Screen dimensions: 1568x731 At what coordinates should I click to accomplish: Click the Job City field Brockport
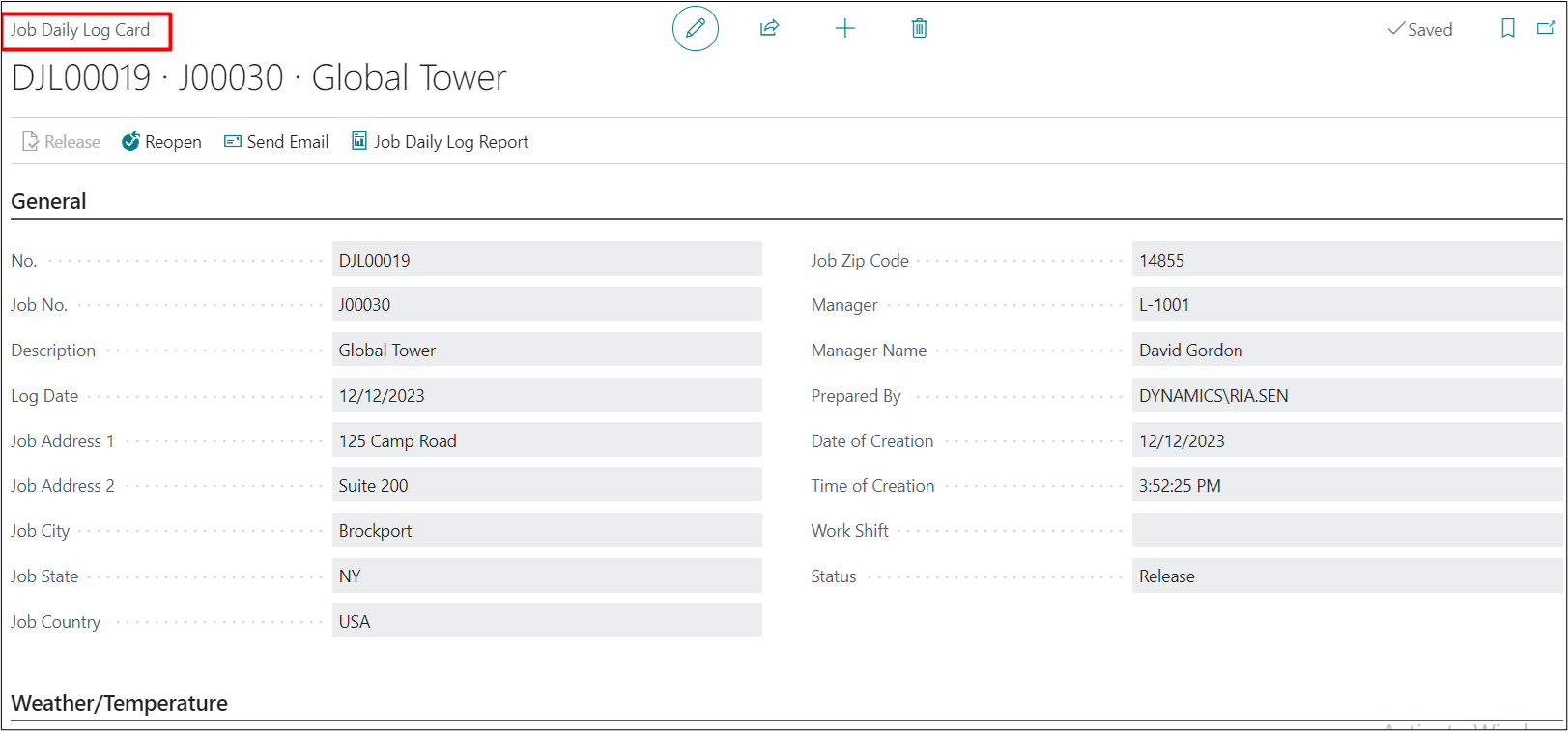point(547,531)
